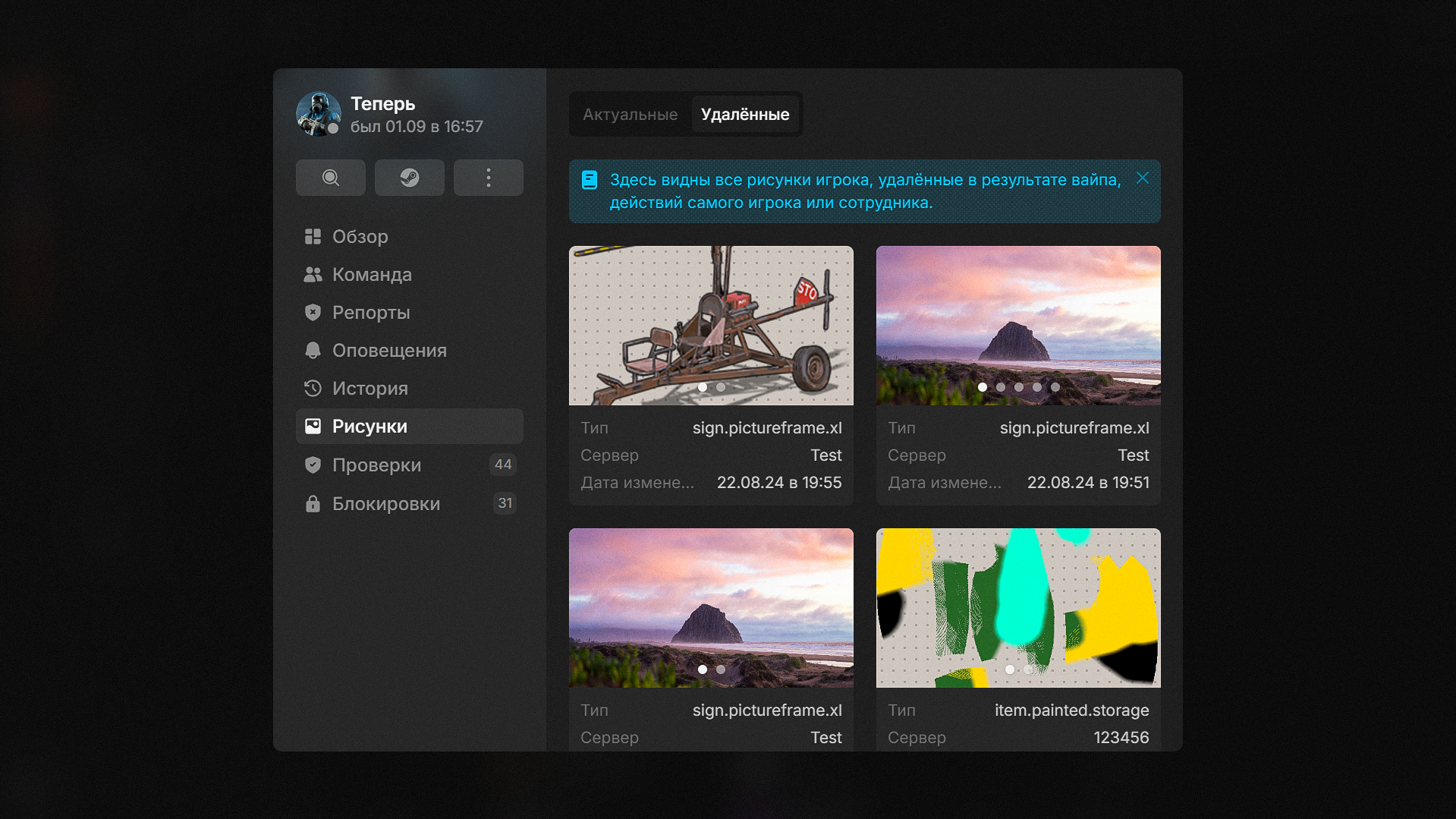Open the three-dot more options menu

489,178
